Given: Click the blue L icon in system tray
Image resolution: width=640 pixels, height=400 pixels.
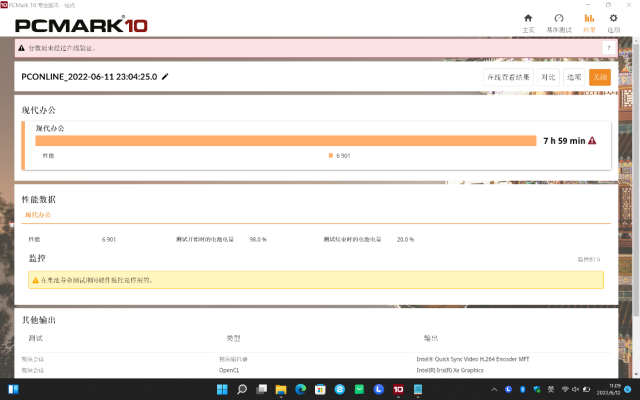Looking at the screenshot, I should pyautogui.click(x=508, y=389).
